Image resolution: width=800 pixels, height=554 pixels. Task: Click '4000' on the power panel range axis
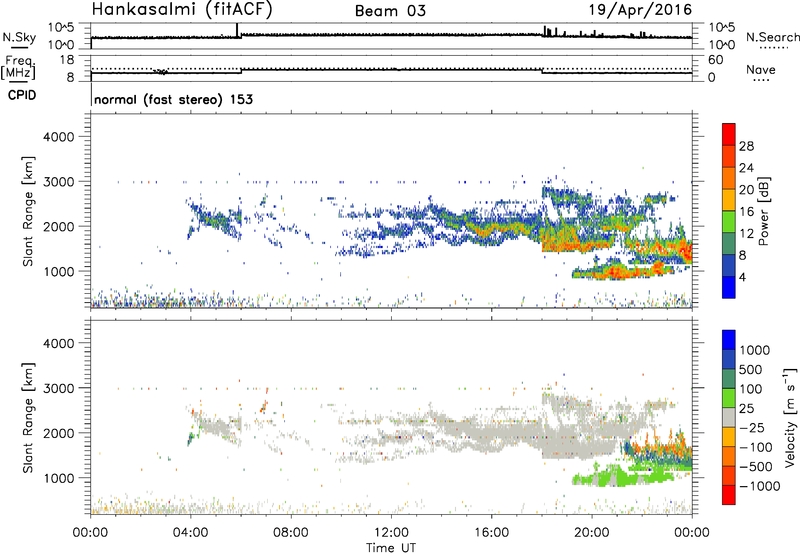pos(59,137)
